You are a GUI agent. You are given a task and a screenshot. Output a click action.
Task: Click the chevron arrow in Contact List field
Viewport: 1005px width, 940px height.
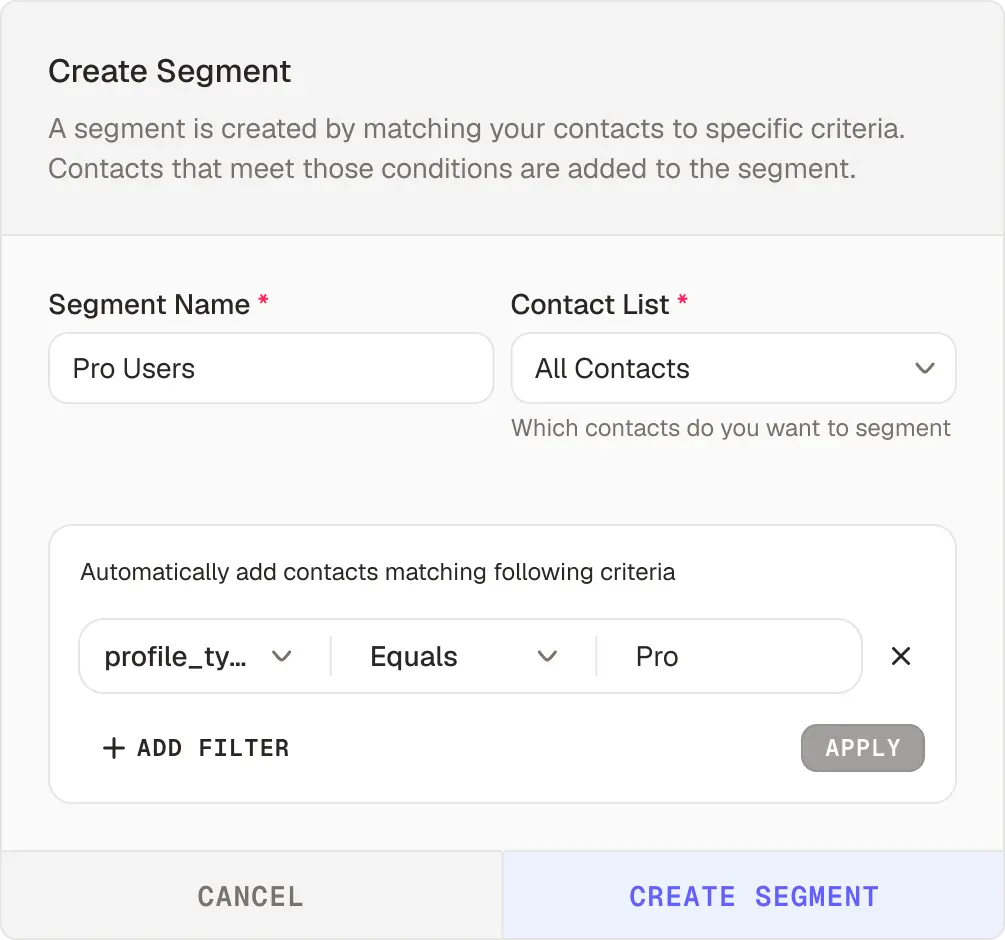coord(924,368)
